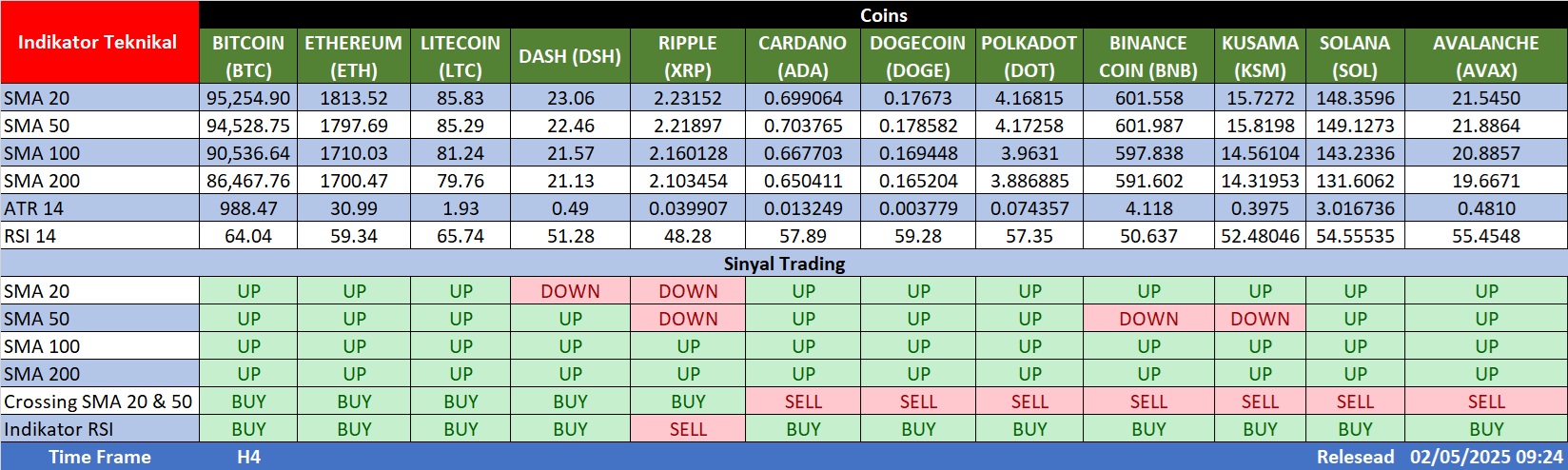
Task: Click Ethereum SMA 50 value 1797.69
Action: point(353,126)
